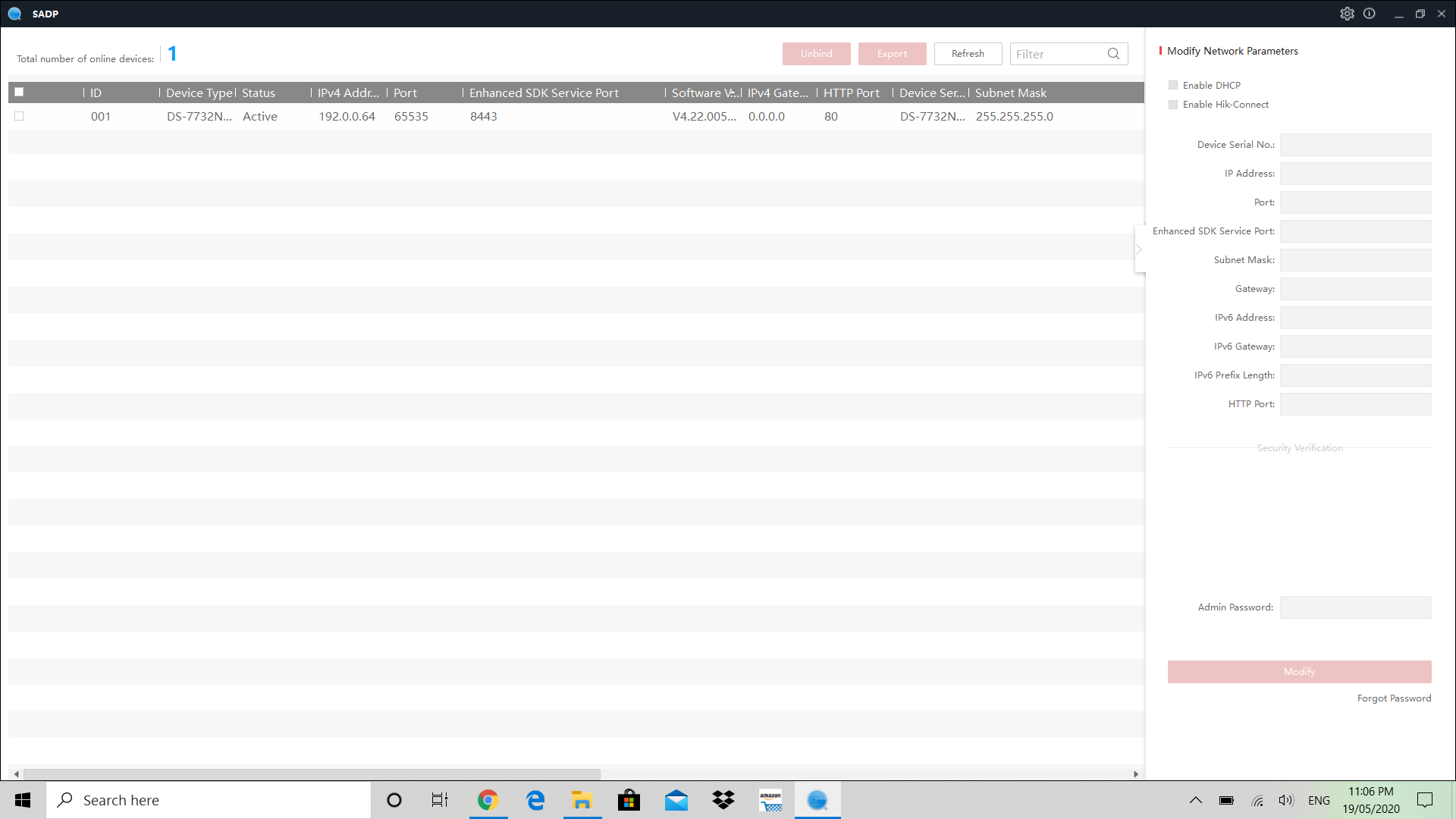This screenshot has height=819, width=1456.
Task: Click the Refresh button
Action: pyautogui.click(x=968, y=54)
